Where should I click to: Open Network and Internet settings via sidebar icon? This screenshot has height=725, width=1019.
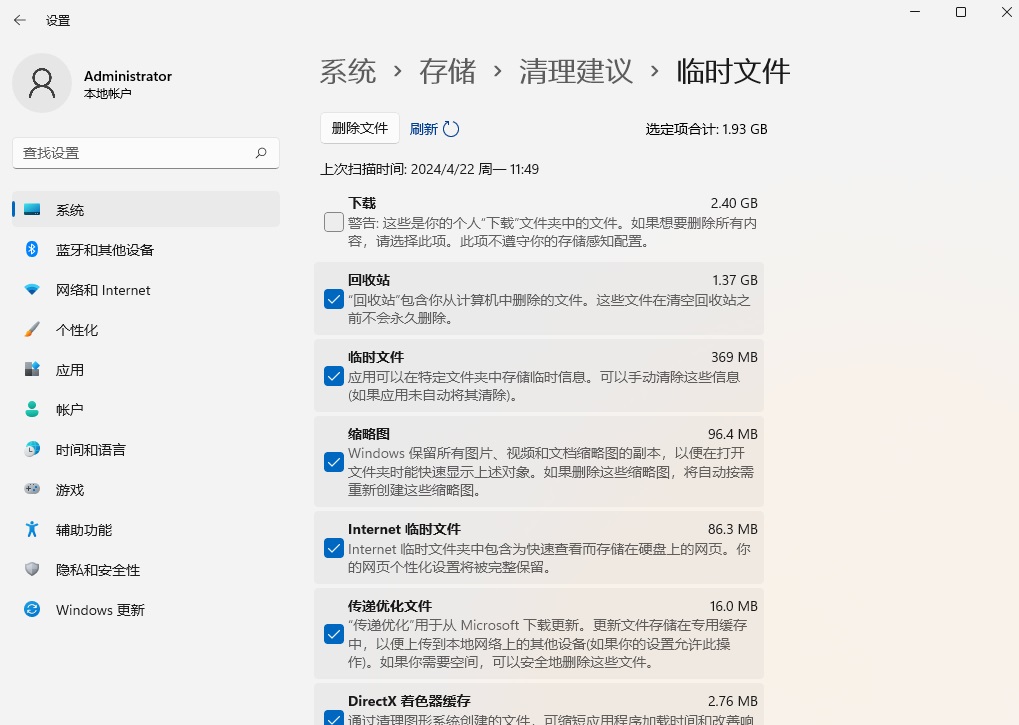pos(30,289)
